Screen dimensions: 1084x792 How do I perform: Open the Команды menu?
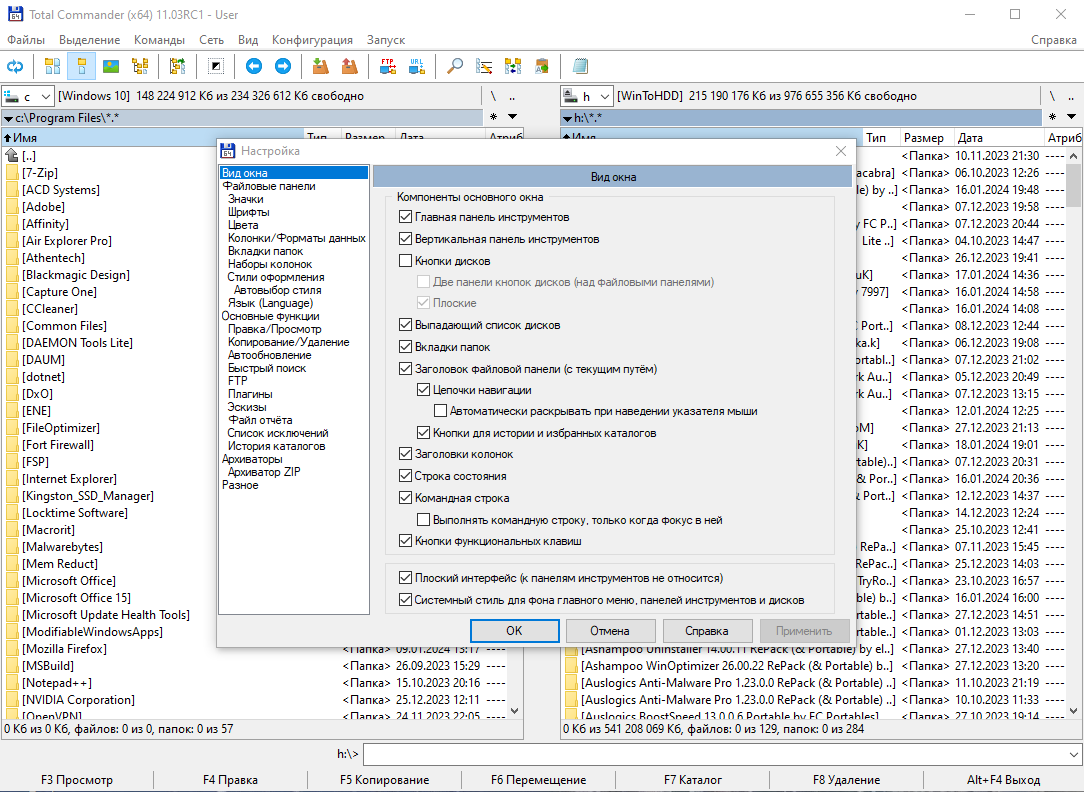[x=159, y=40]
